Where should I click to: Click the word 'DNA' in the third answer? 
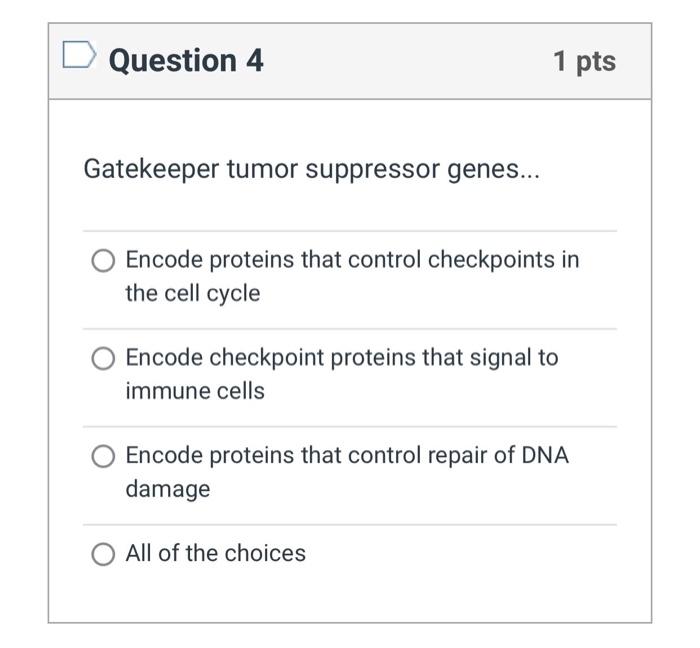(x=545, y=455)
